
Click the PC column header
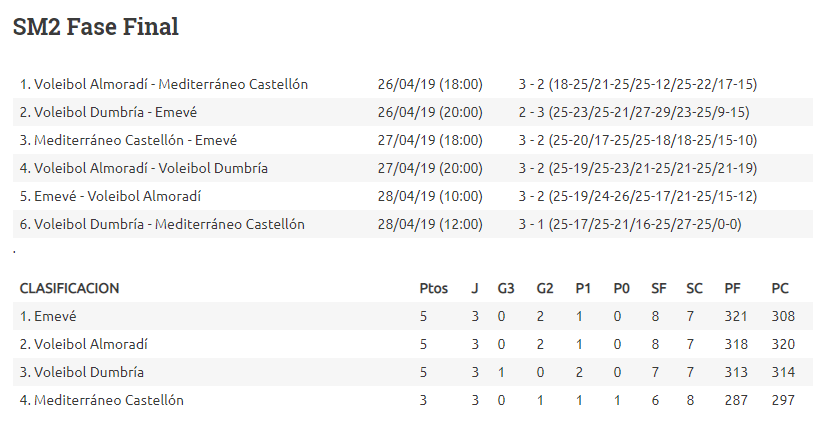pos(781,288)
